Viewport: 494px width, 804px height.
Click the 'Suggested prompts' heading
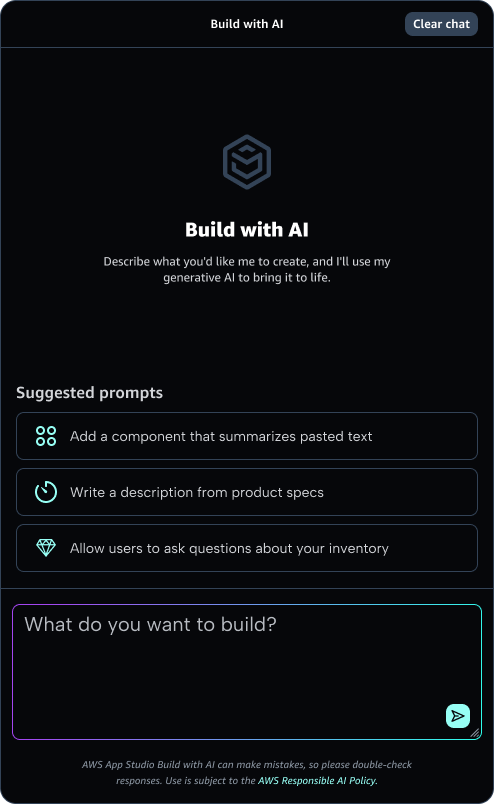(x=89, y=393)
